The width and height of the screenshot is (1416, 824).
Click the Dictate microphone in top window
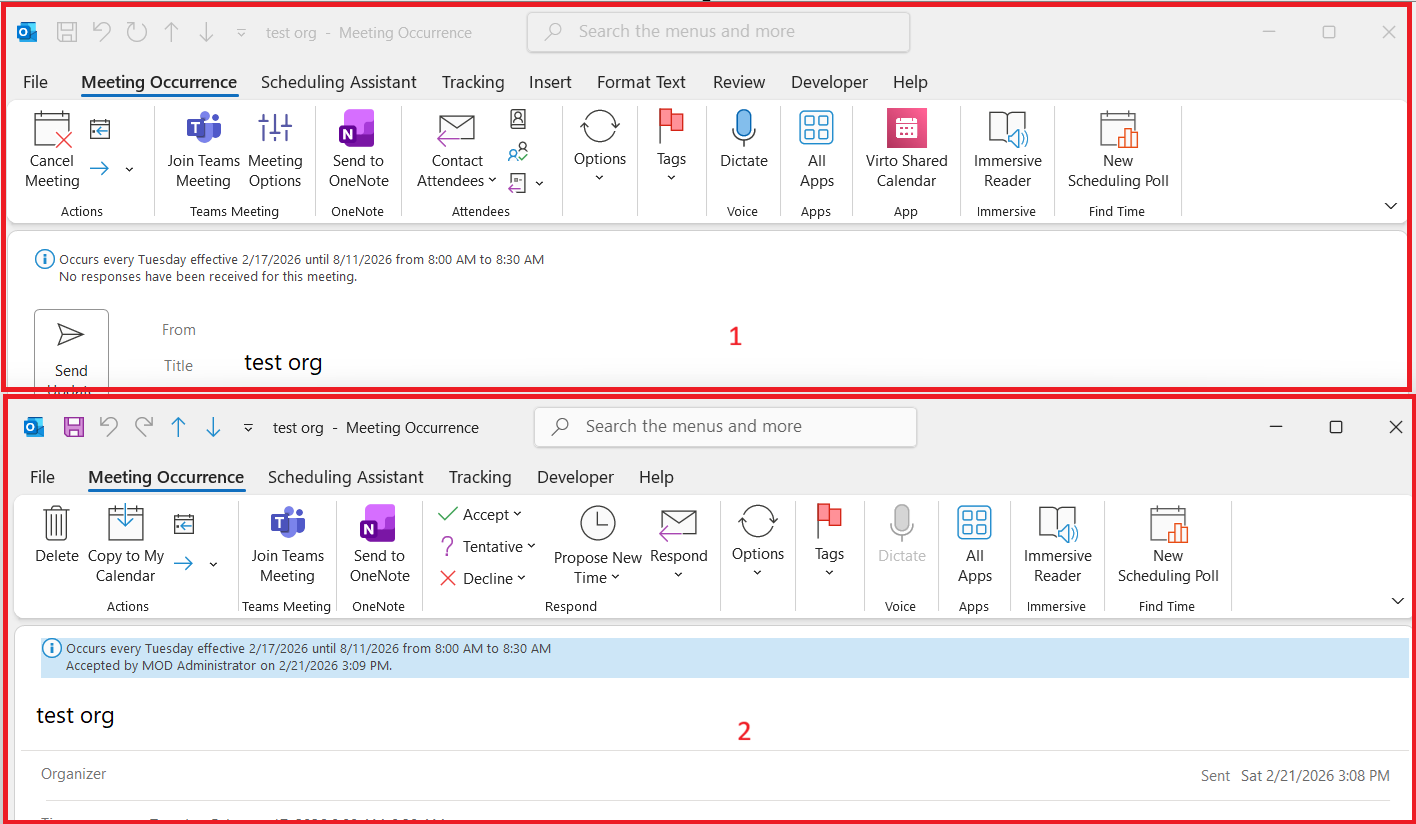[x=743, y=129]
